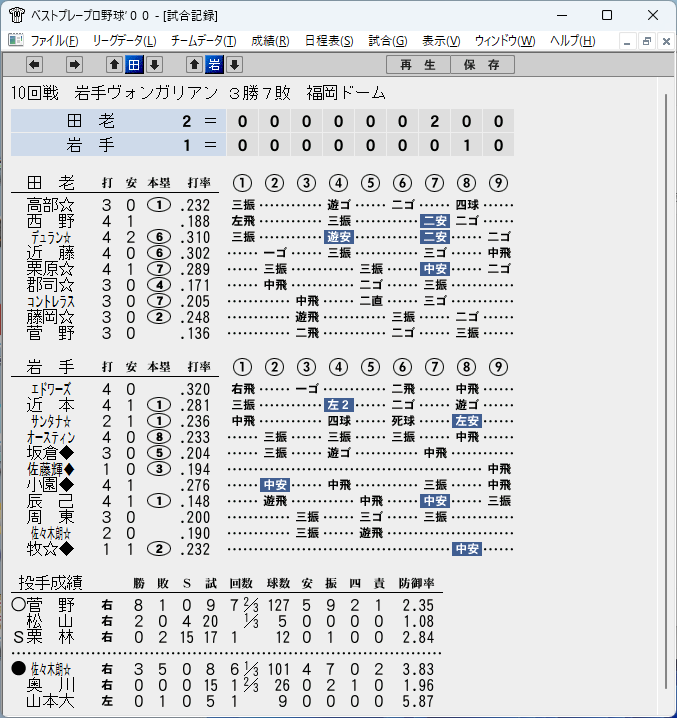677x718 pixels.
Task: Open the チームデータ(T) menu
Action: point(203,41)
